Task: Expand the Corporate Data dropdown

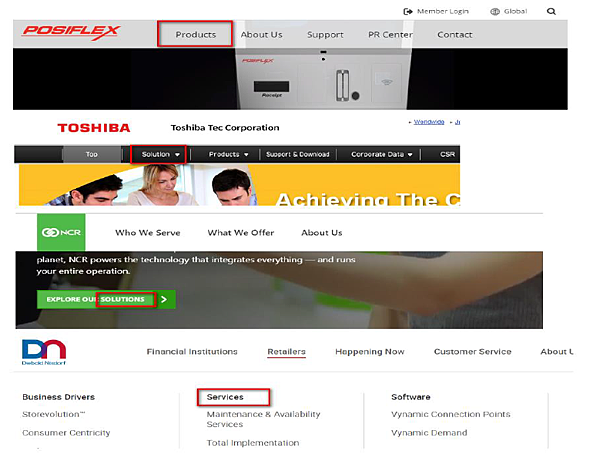Action: [x=382, y=154]
